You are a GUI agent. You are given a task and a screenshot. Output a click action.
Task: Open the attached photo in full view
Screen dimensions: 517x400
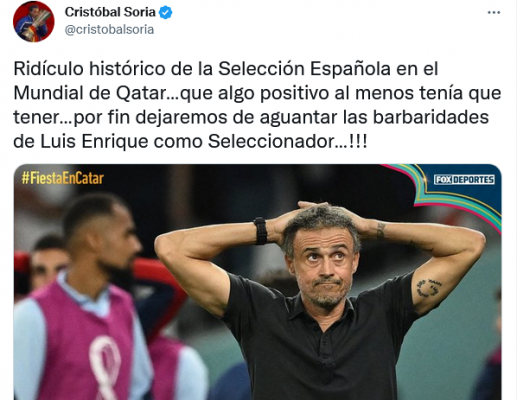[x=258, y=282]
